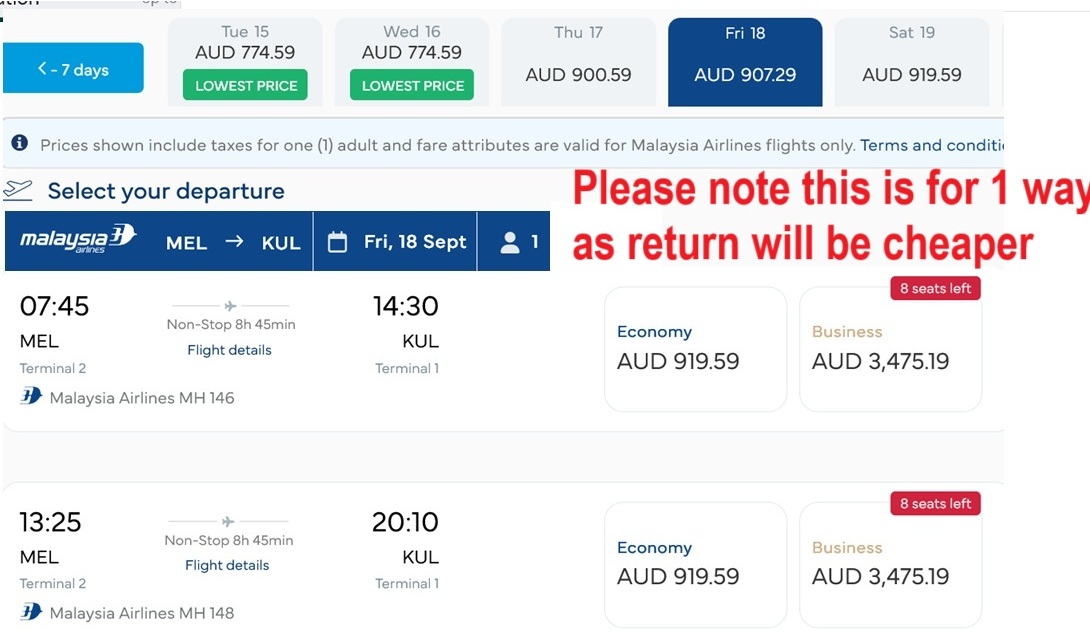Open the Terms and conditions link
The width and height of the screenshot is (1090, 637).
tap(931, 145)
